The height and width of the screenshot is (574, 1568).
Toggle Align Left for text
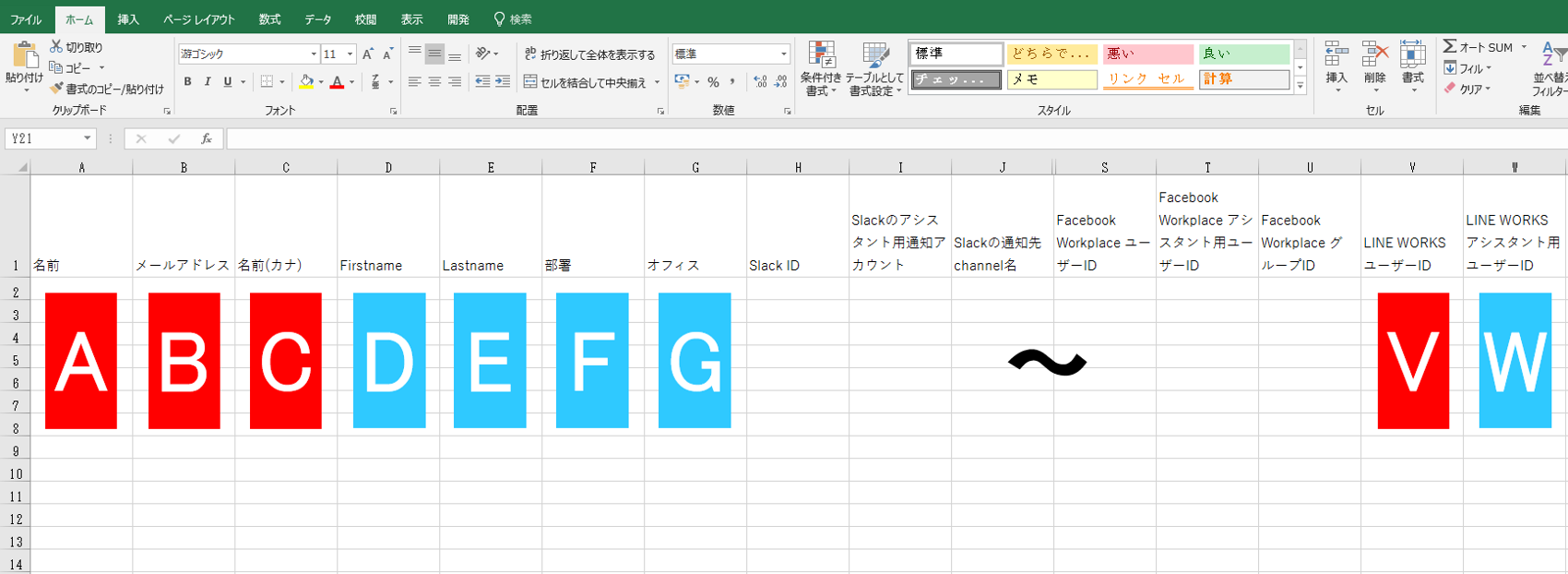click(x=414, y=82)
